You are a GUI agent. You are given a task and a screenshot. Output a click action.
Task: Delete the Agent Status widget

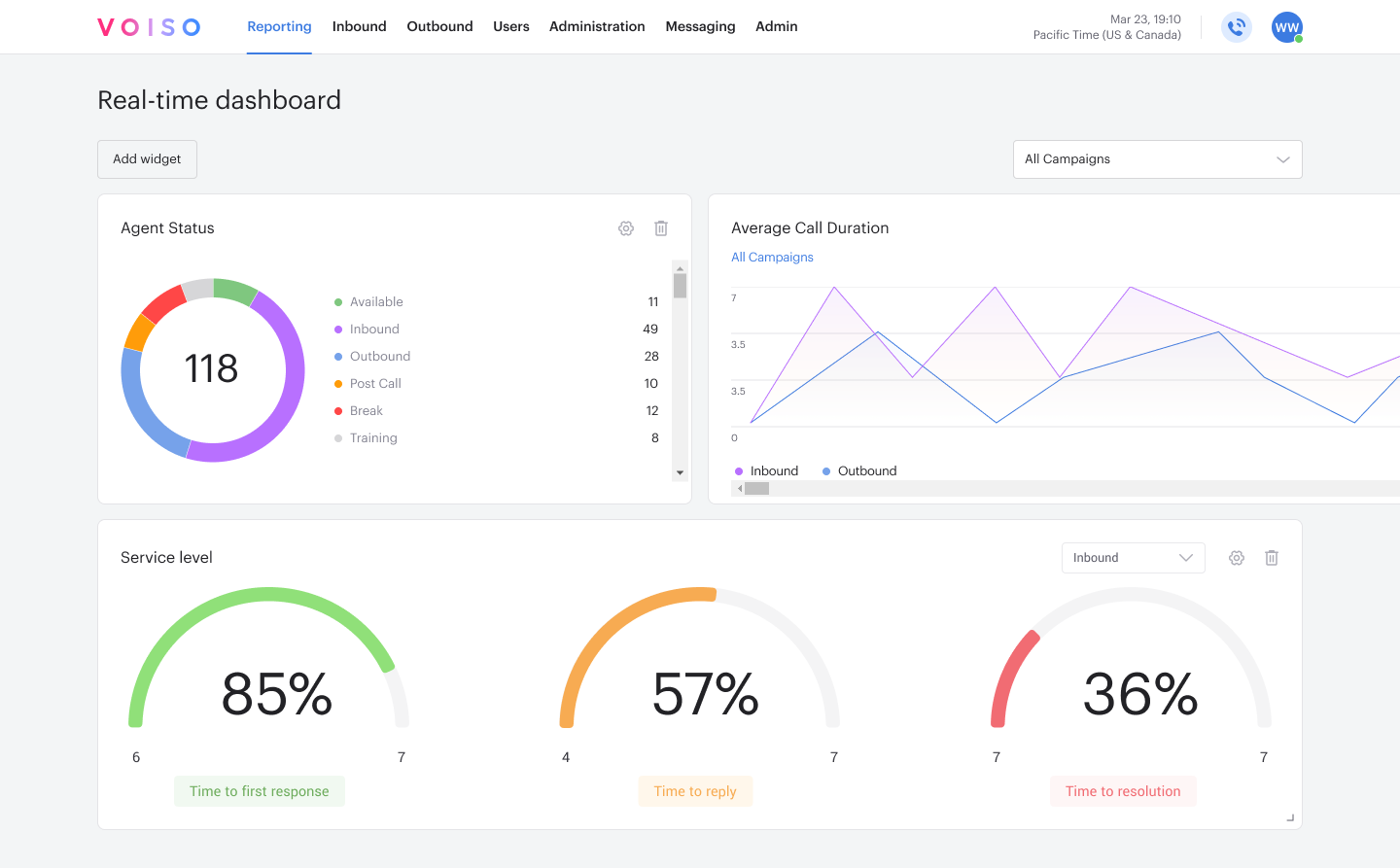pyautogui.click(x=661, y=228)
